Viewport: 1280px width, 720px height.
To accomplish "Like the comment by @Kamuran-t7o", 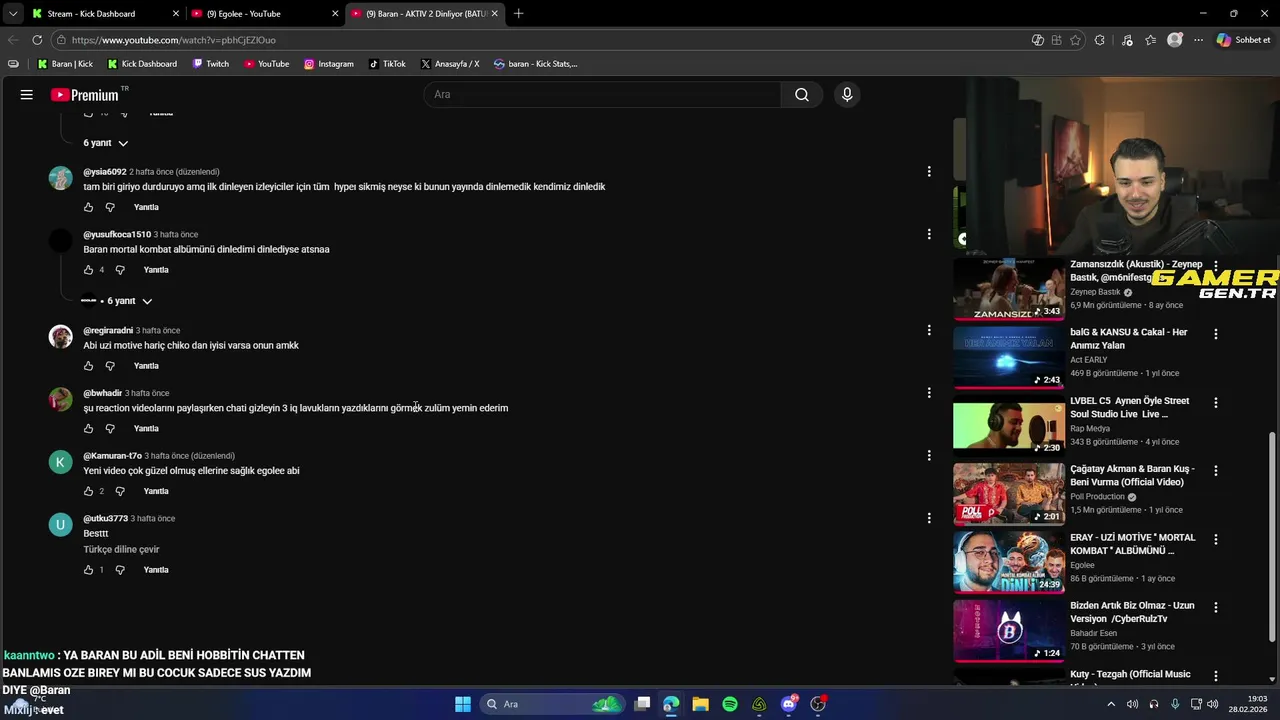I will pyautogui.click(x=88, y=492).
